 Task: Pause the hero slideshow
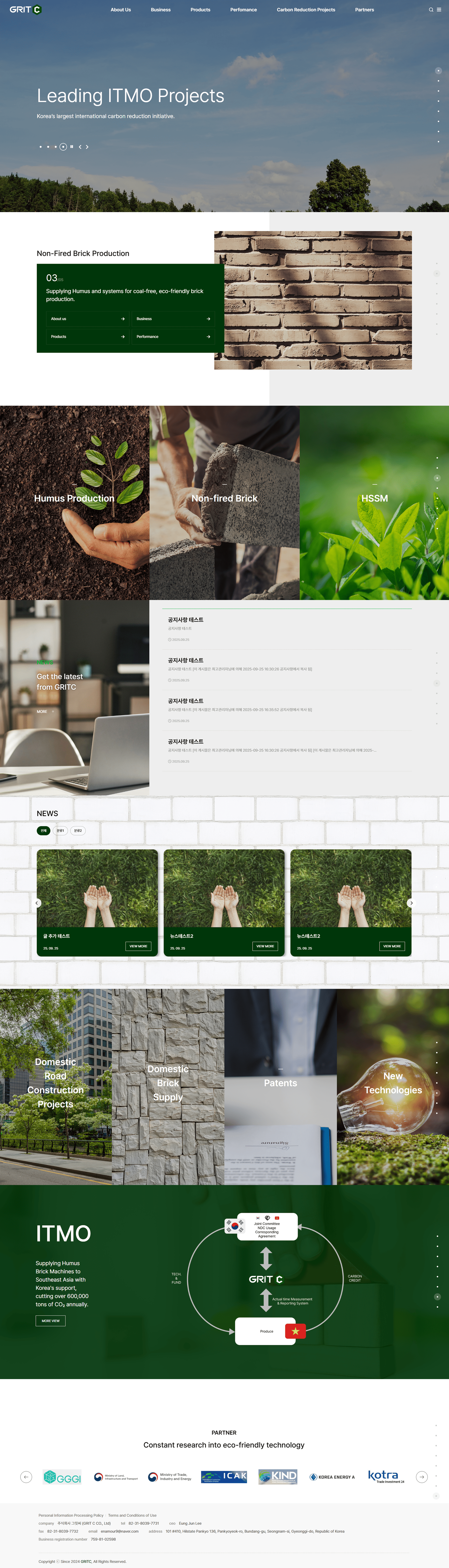[x=72, y=147]
